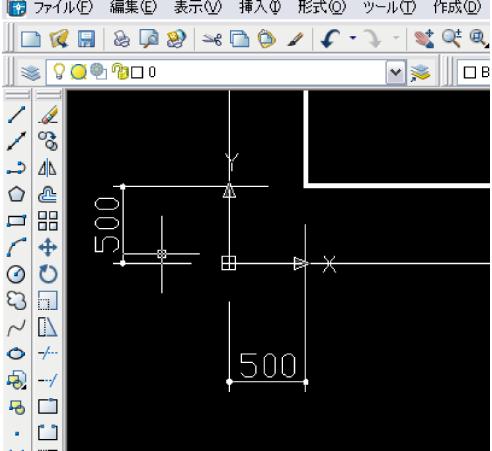The width and height of the screenshot is (492, 451).
Task: Pick the Rotate modify tool
Action: [48, 274]
